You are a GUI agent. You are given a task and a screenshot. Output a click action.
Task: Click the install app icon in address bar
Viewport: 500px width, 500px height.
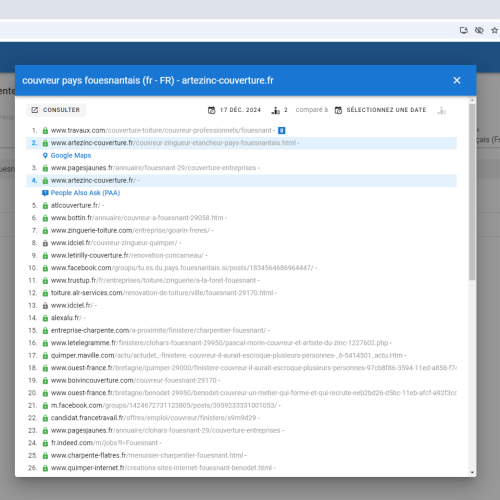click(464, 30)
